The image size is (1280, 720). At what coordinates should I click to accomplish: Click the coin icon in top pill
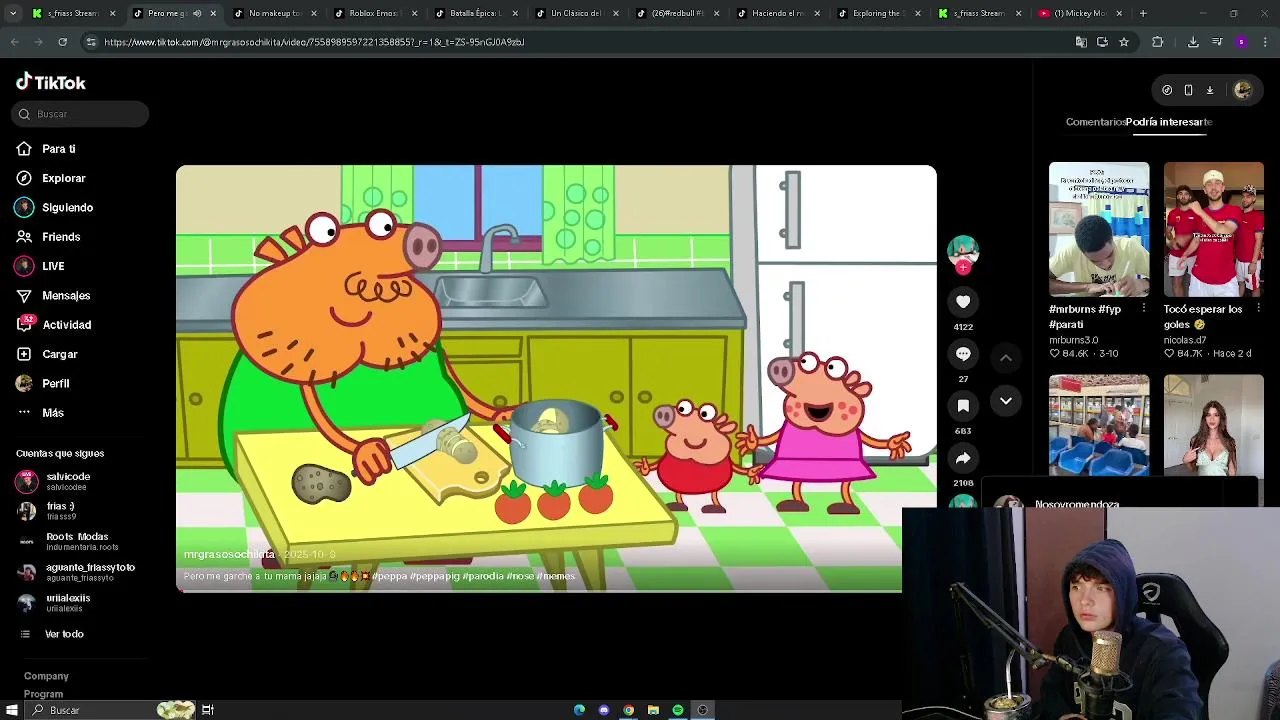click(x=1167, y=90)
